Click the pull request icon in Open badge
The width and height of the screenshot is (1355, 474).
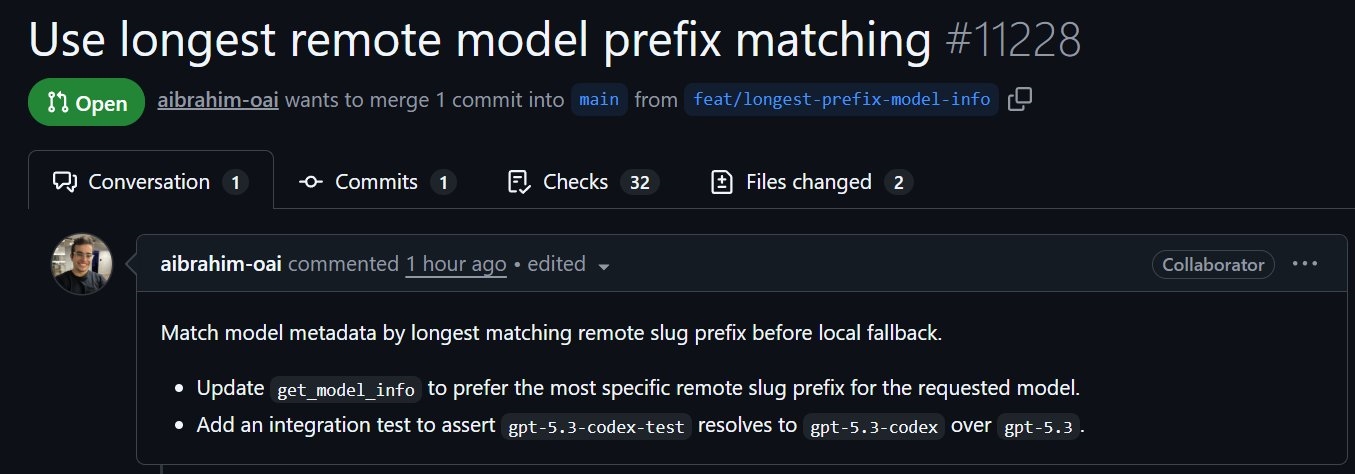57,103
